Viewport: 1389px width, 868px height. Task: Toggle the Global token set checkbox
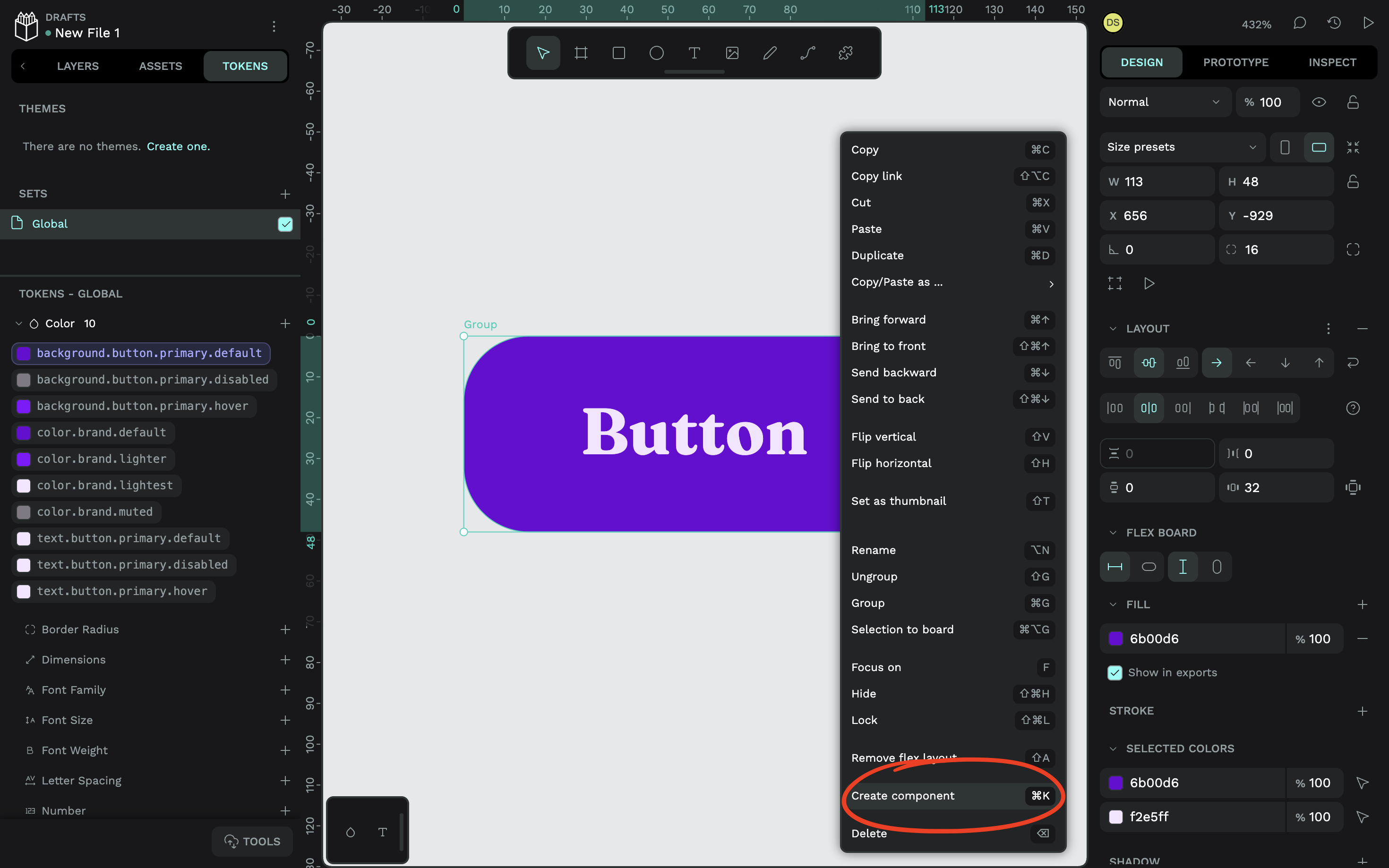tap(285, 224)
